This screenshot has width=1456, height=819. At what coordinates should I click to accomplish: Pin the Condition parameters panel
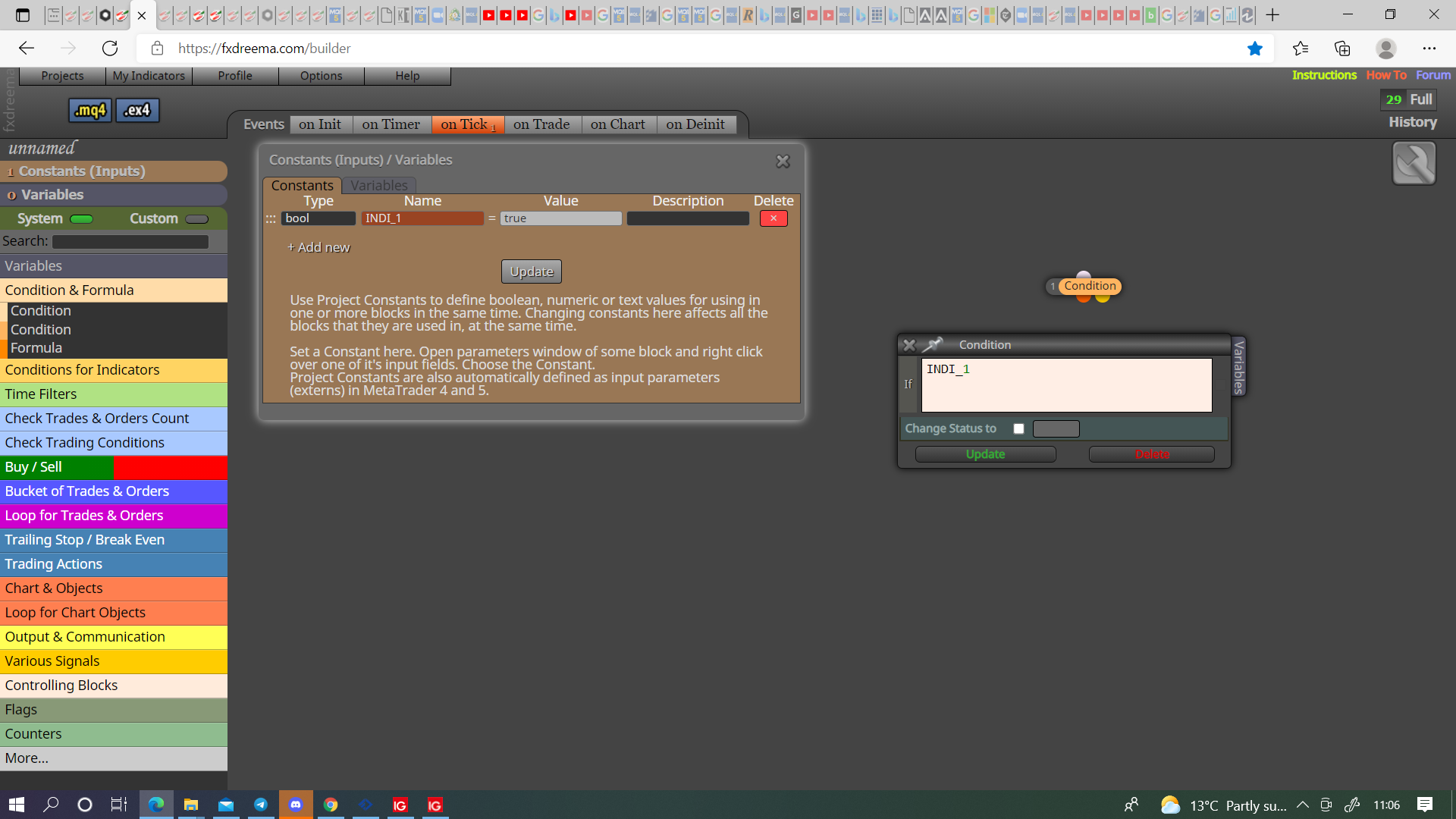[x=932, y=344]
